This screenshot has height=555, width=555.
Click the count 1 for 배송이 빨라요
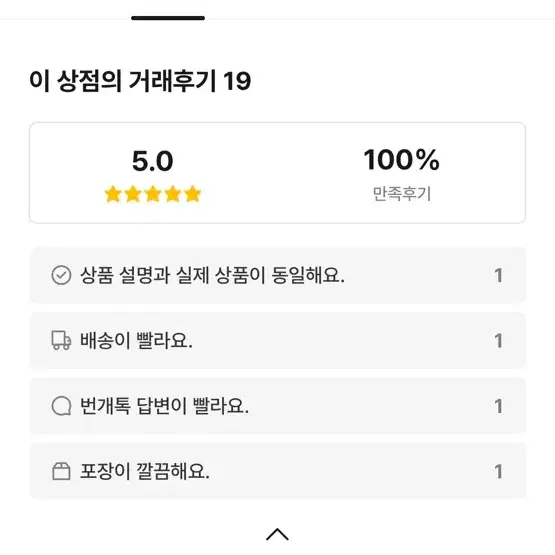coord(498,341)
